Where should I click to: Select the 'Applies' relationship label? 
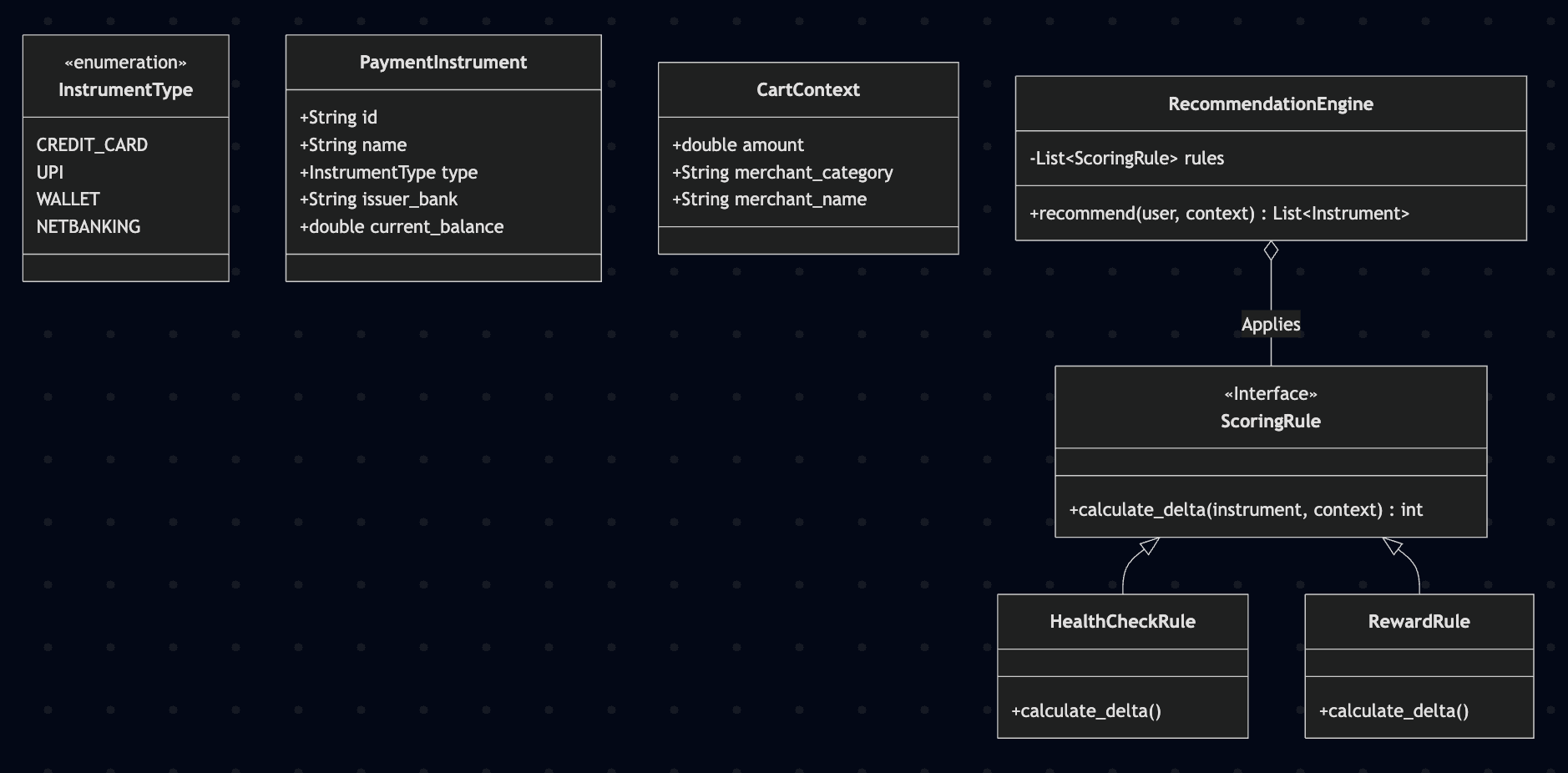click(x=1271, y=324)
